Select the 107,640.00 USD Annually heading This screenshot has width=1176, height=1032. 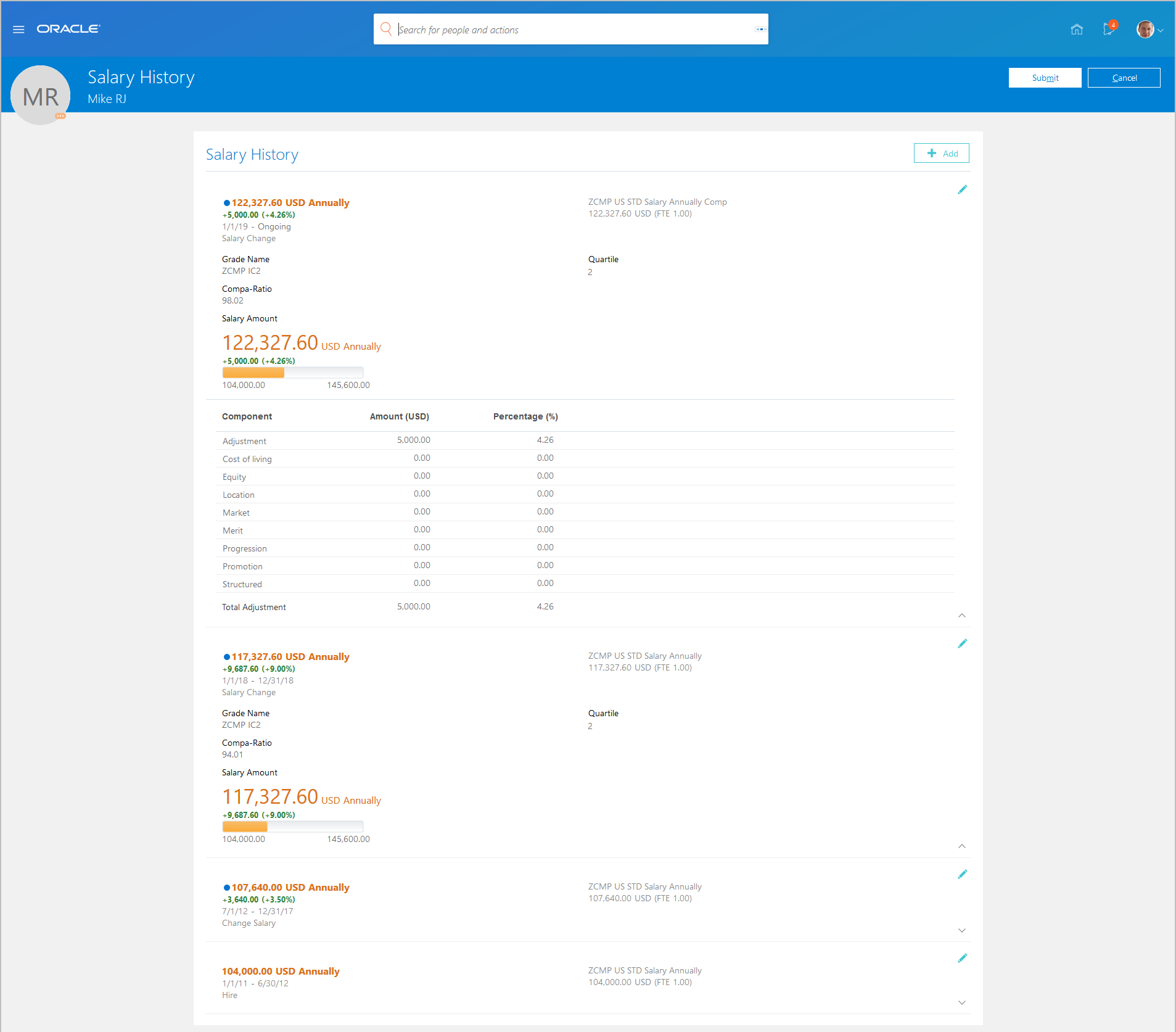pyautogui.click(x=290, y=887)
